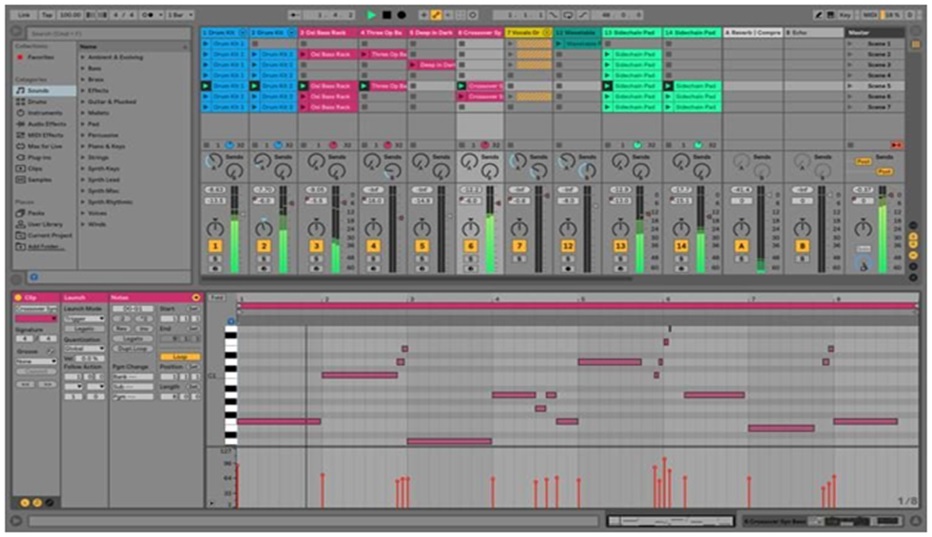Click the browser search field
The image size is (932, 537).
[108, 33]
